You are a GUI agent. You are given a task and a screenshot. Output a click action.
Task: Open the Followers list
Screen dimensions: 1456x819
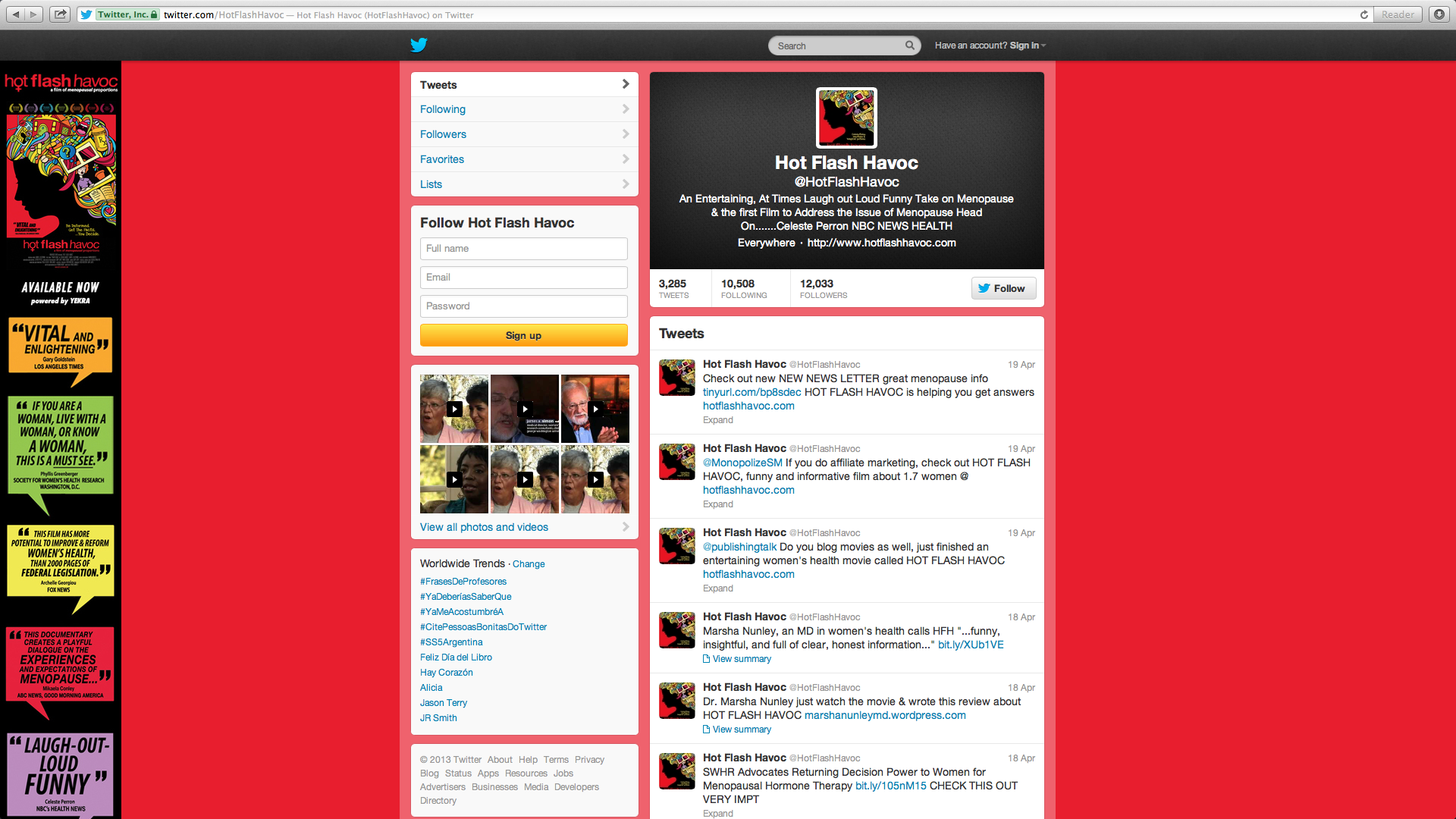click(x=525, y=134)
